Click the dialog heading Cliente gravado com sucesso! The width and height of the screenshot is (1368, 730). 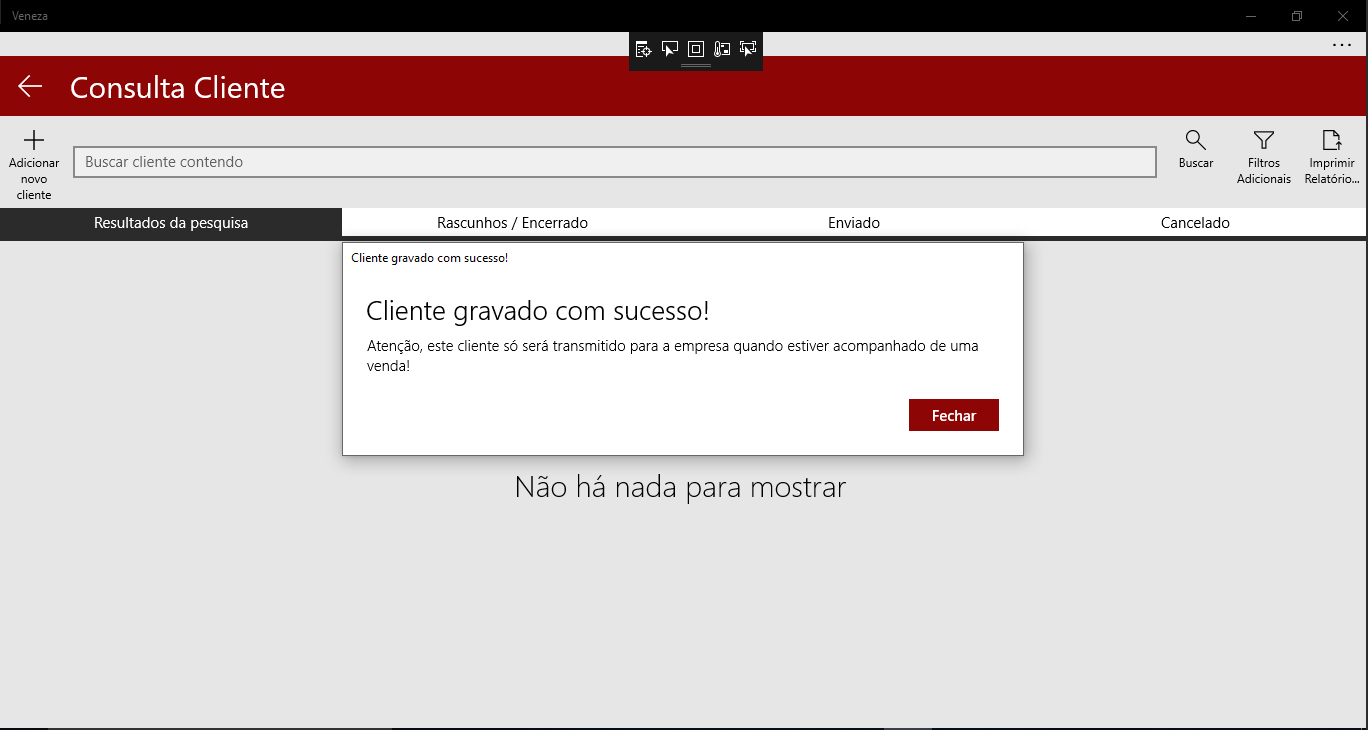[538, 311]
